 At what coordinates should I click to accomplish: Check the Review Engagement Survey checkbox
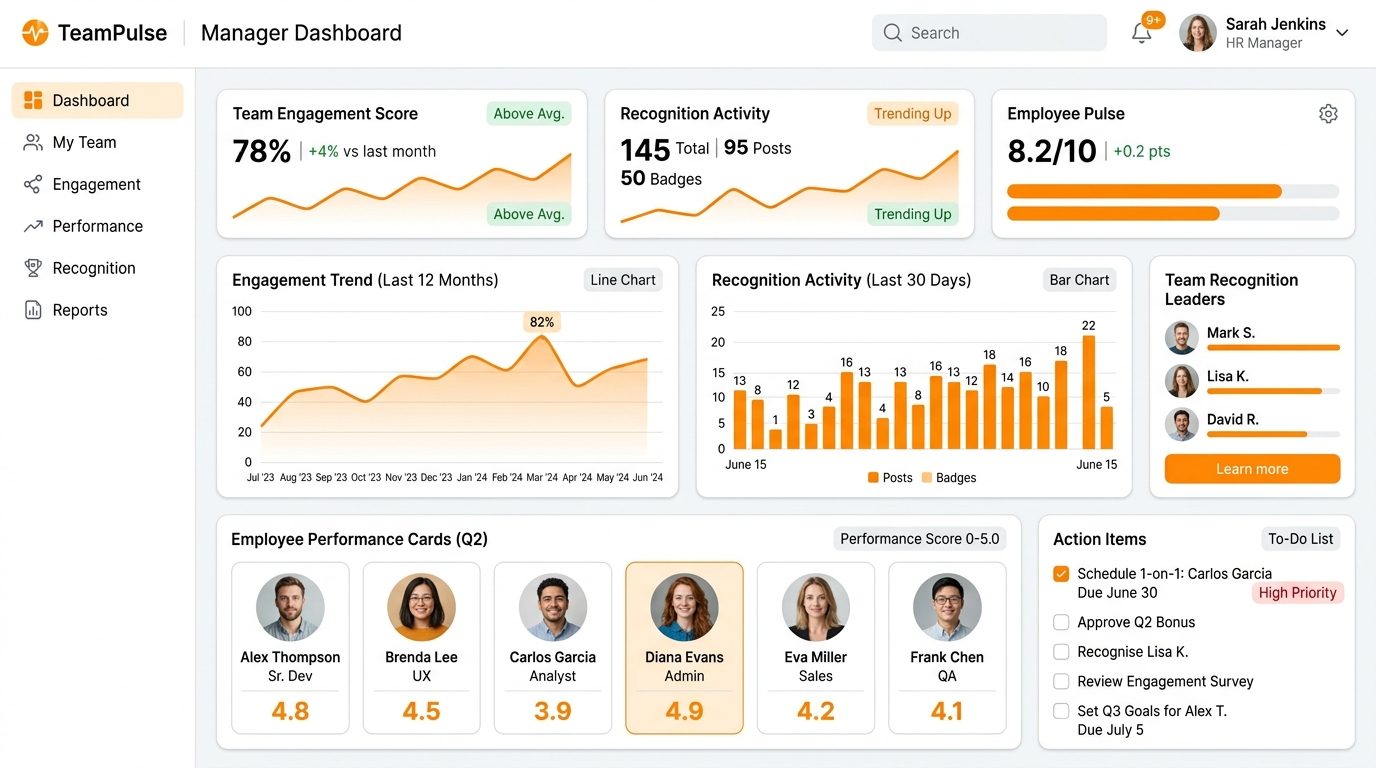click(x=1061, y=681)
